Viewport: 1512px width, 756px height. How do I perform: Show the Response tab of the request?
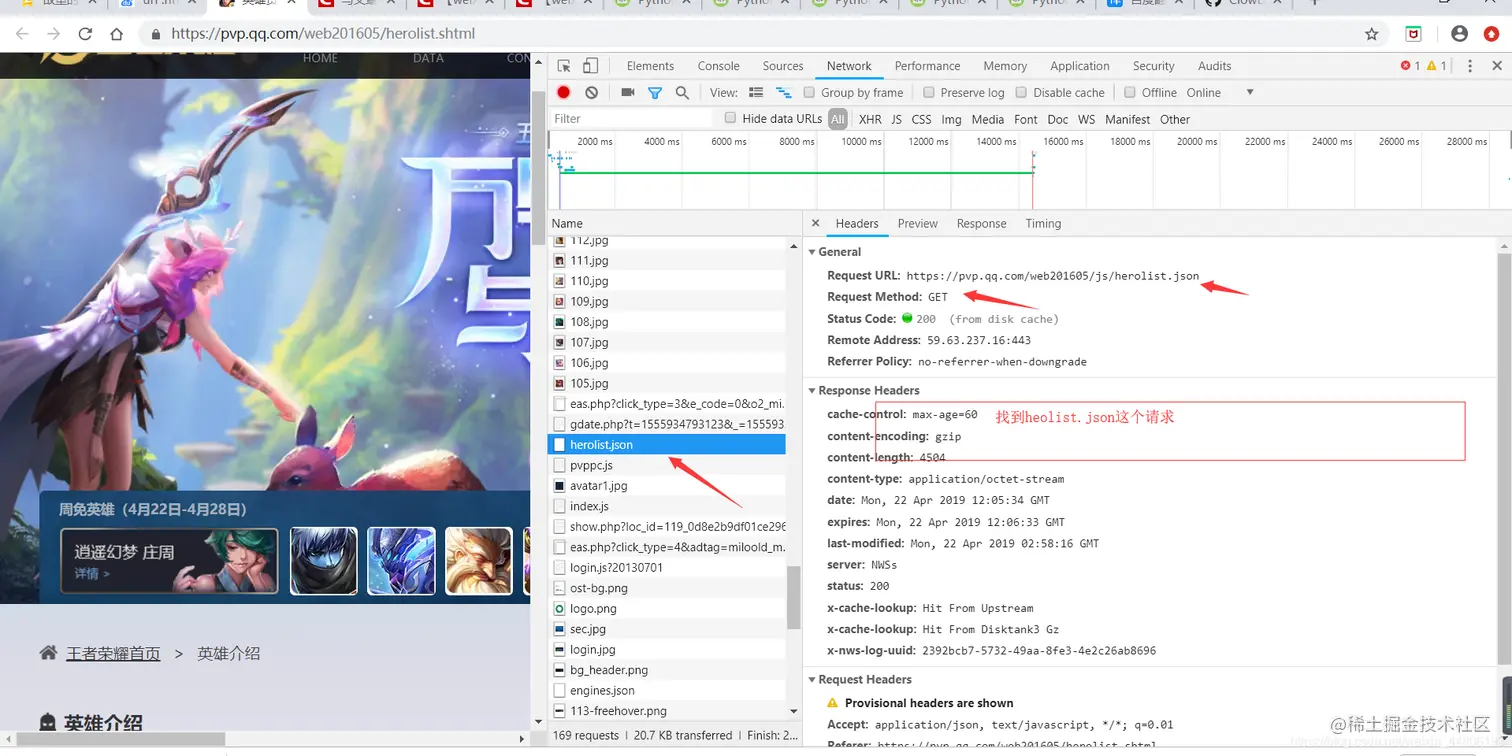981,223
